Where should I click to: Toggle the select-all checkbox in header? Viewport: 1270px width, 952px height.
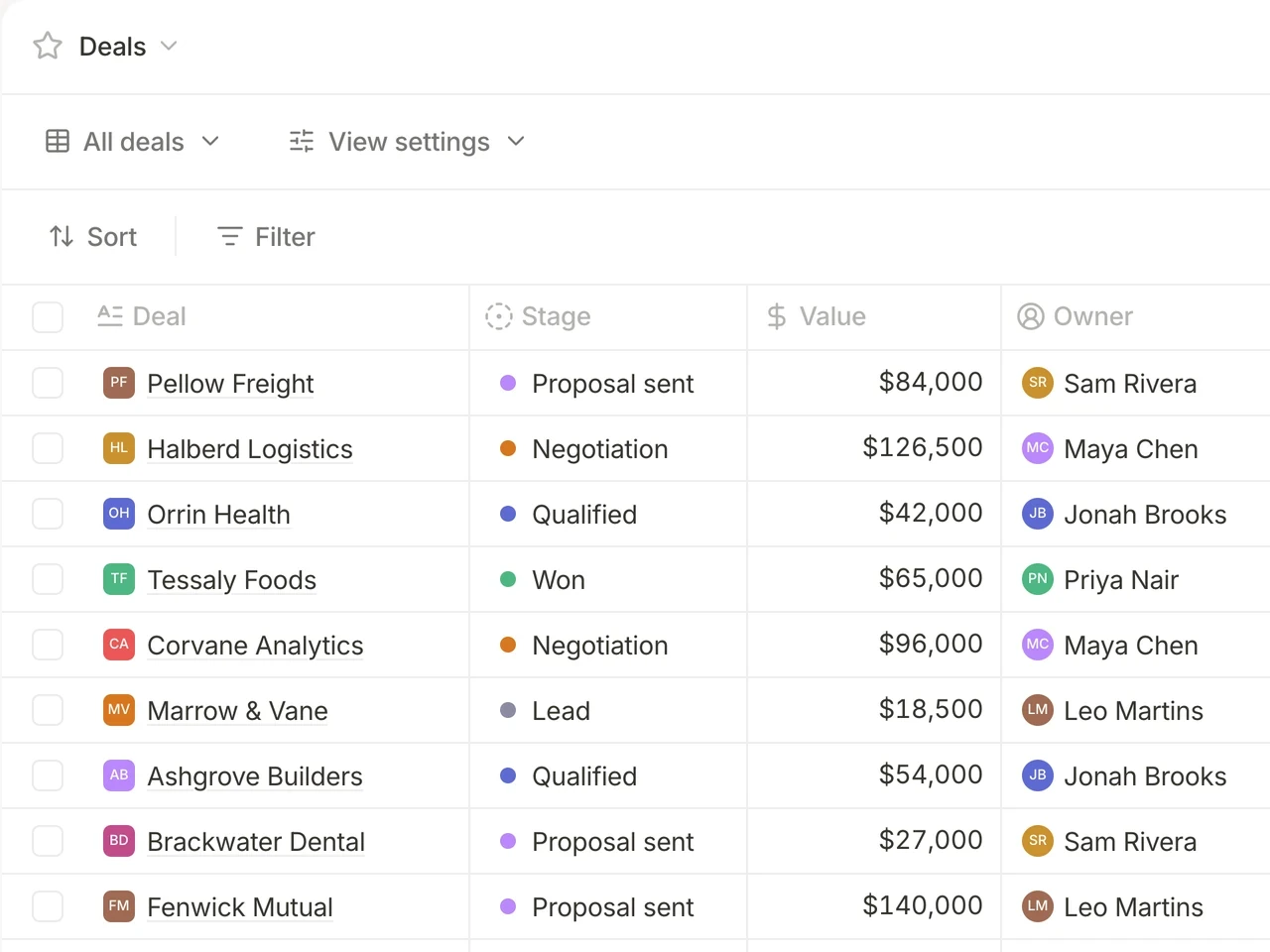48,317
